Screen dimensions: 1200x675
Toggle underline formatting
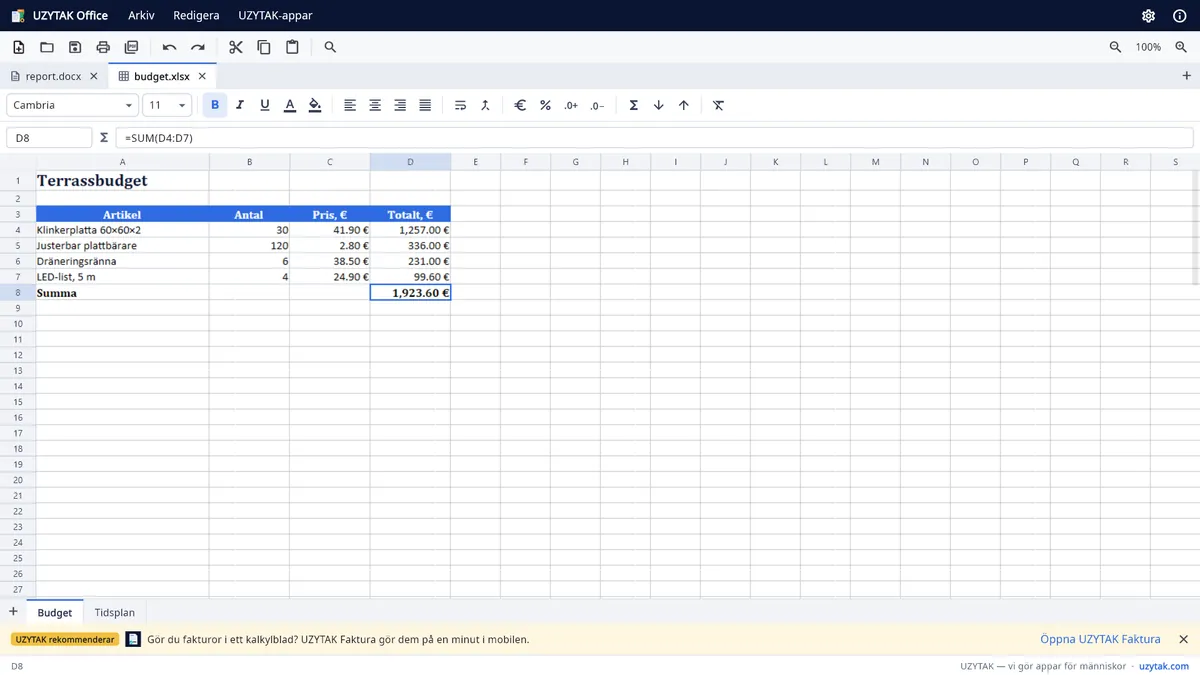point(265,105)
